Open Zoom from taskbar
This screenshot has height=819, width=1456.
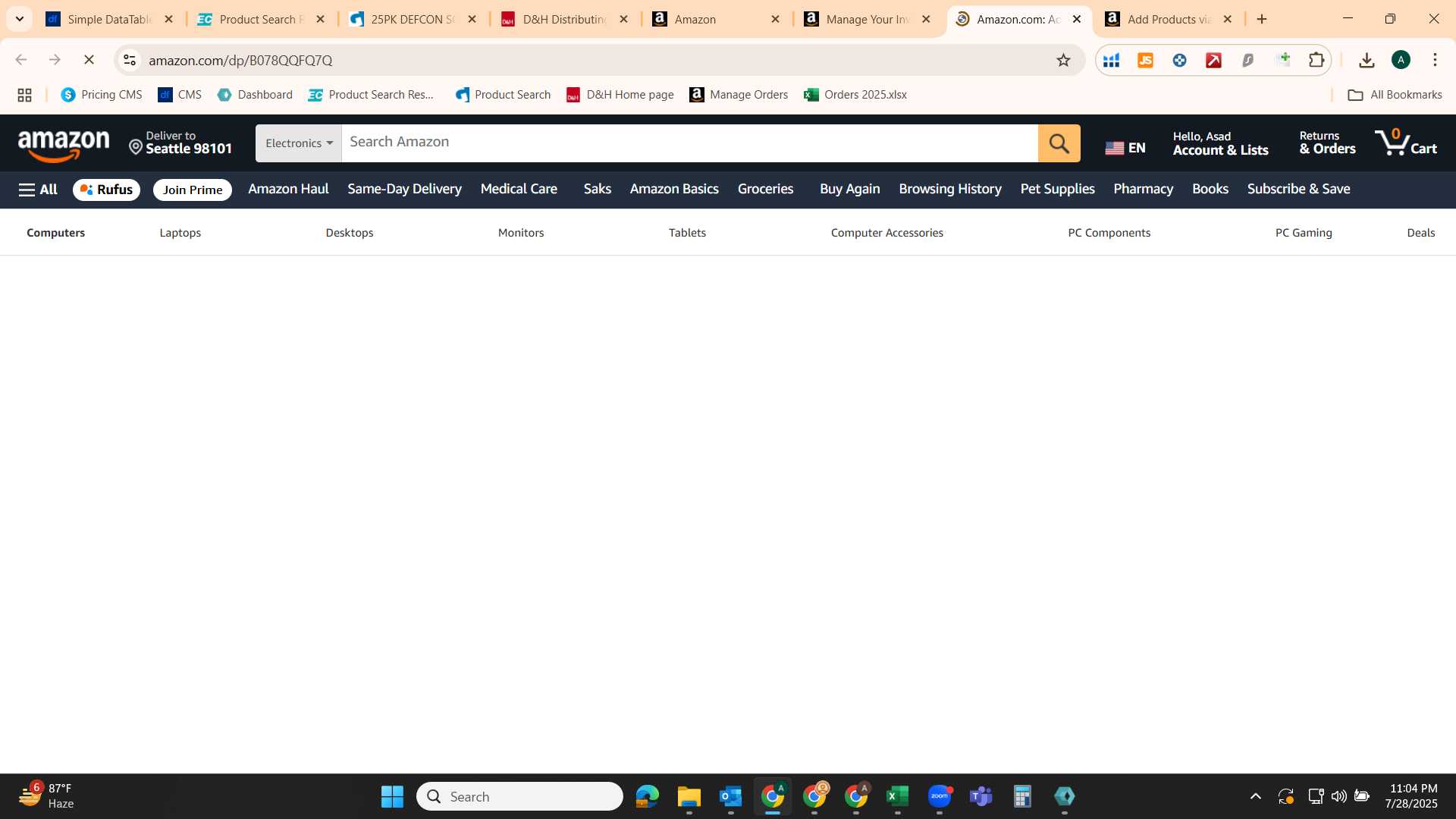[x=939, y=796]
